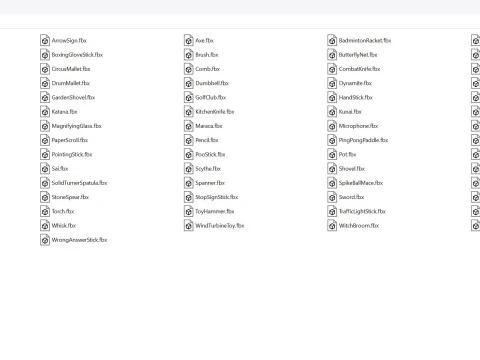The height and width of the screenshot is (360, 480).
Task: Select the Dynamite.fbx file icon
Action: coord(332,83)
